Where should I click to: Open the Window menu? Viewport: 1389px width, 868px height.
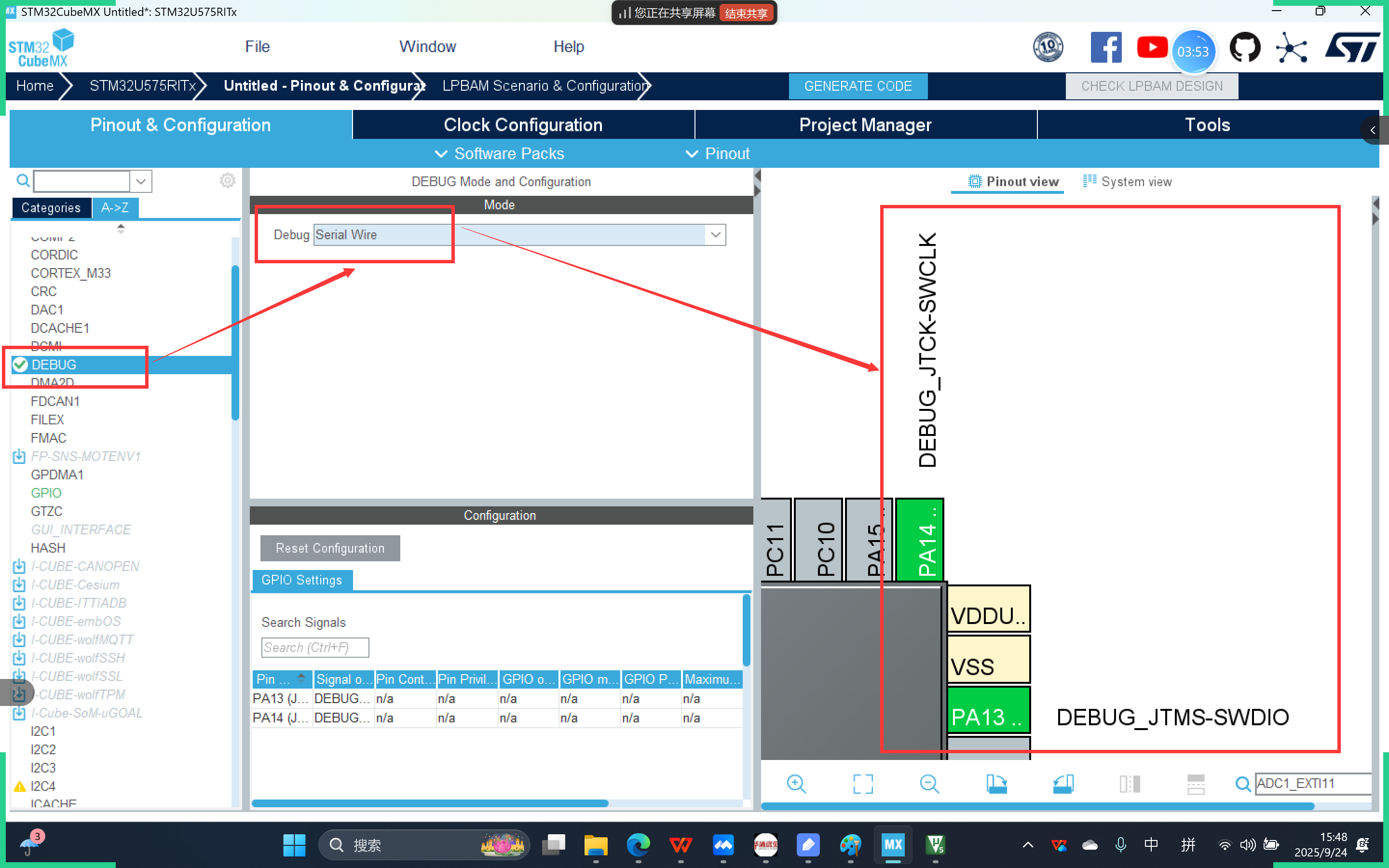pos(428,46)
